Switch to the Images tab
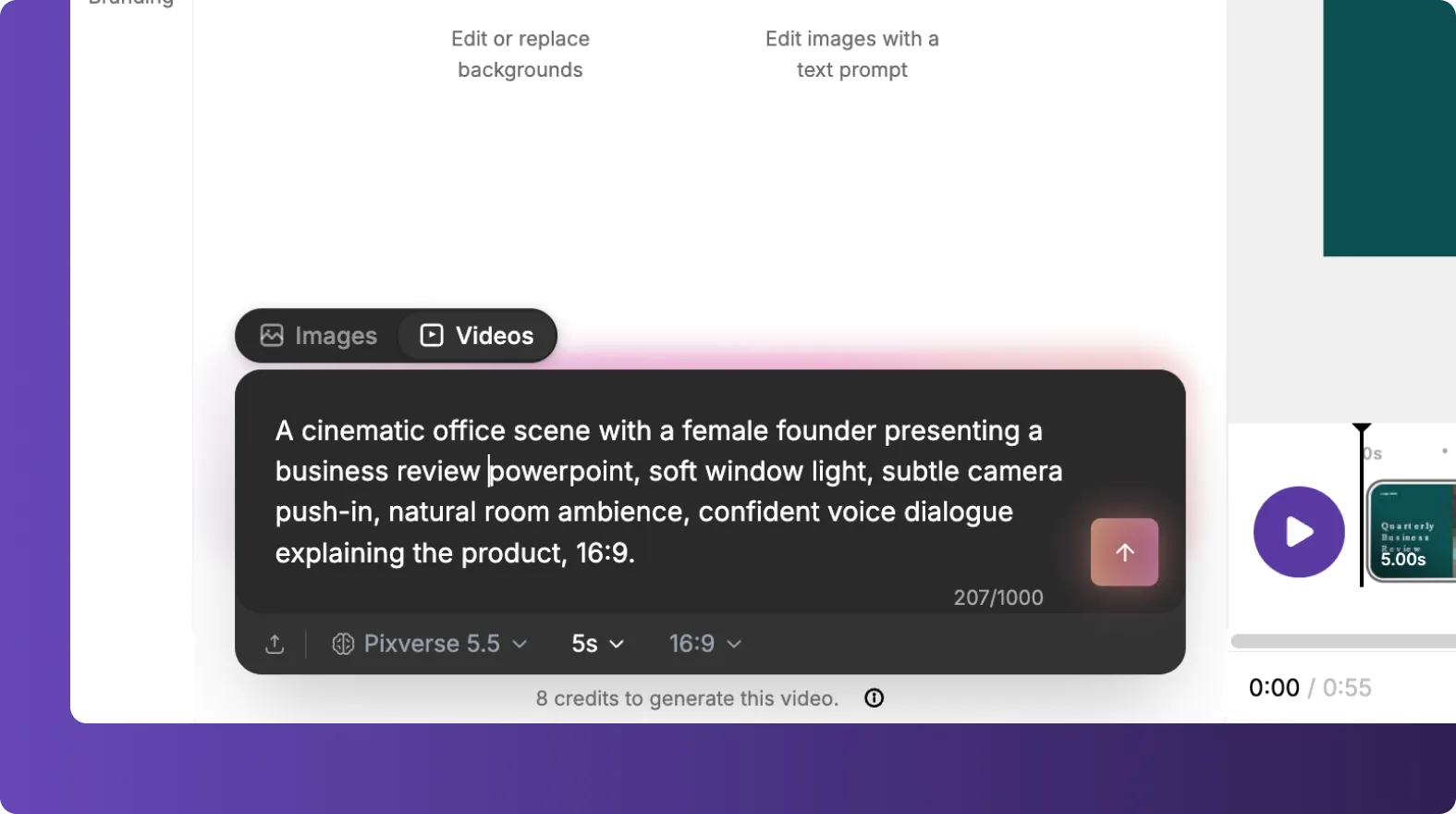This screenshot has width=1456, height=814. pos(319,336)
